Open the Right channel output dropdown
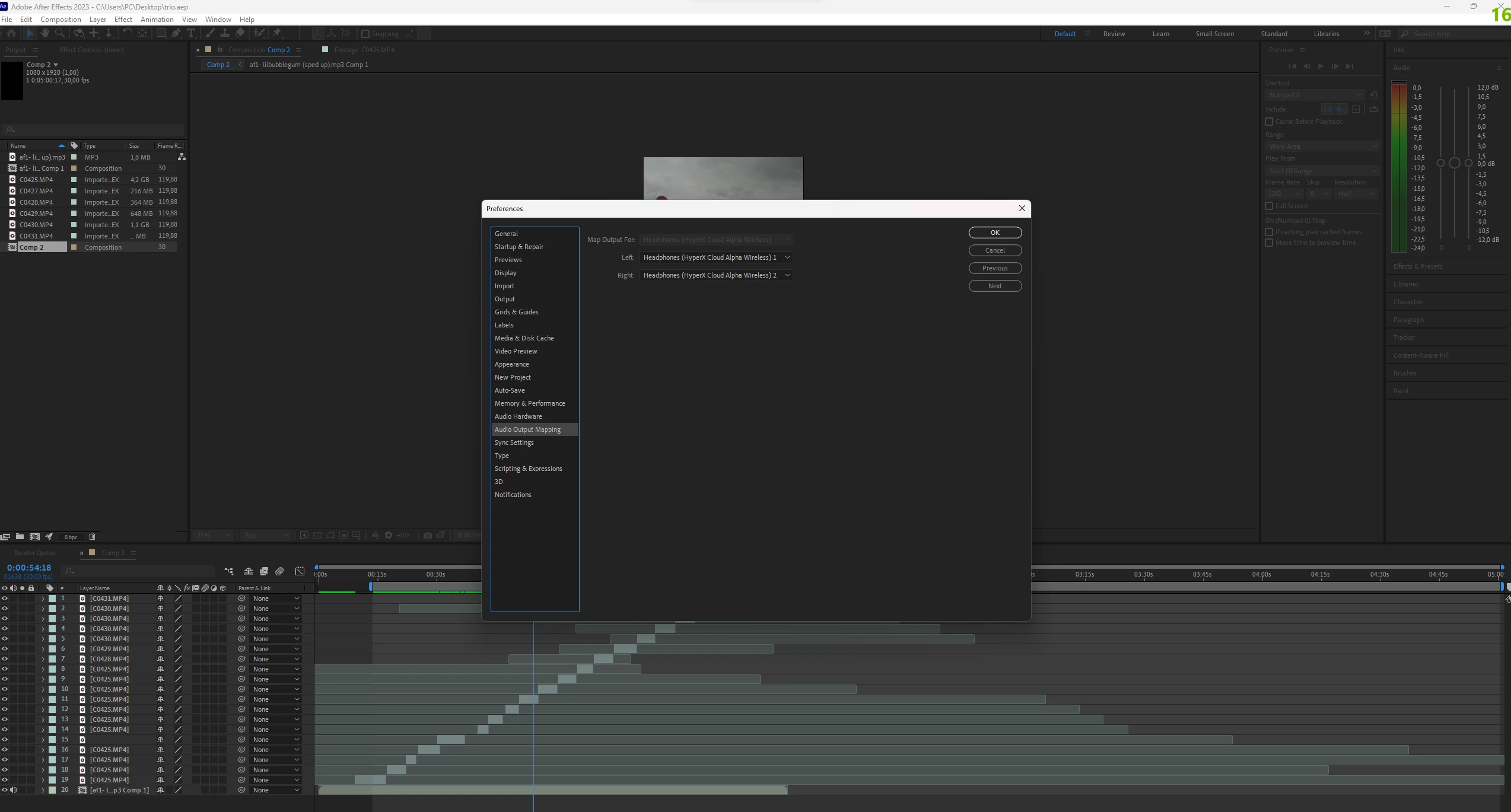The image size is (1511, 812). [x=715, y=275]
